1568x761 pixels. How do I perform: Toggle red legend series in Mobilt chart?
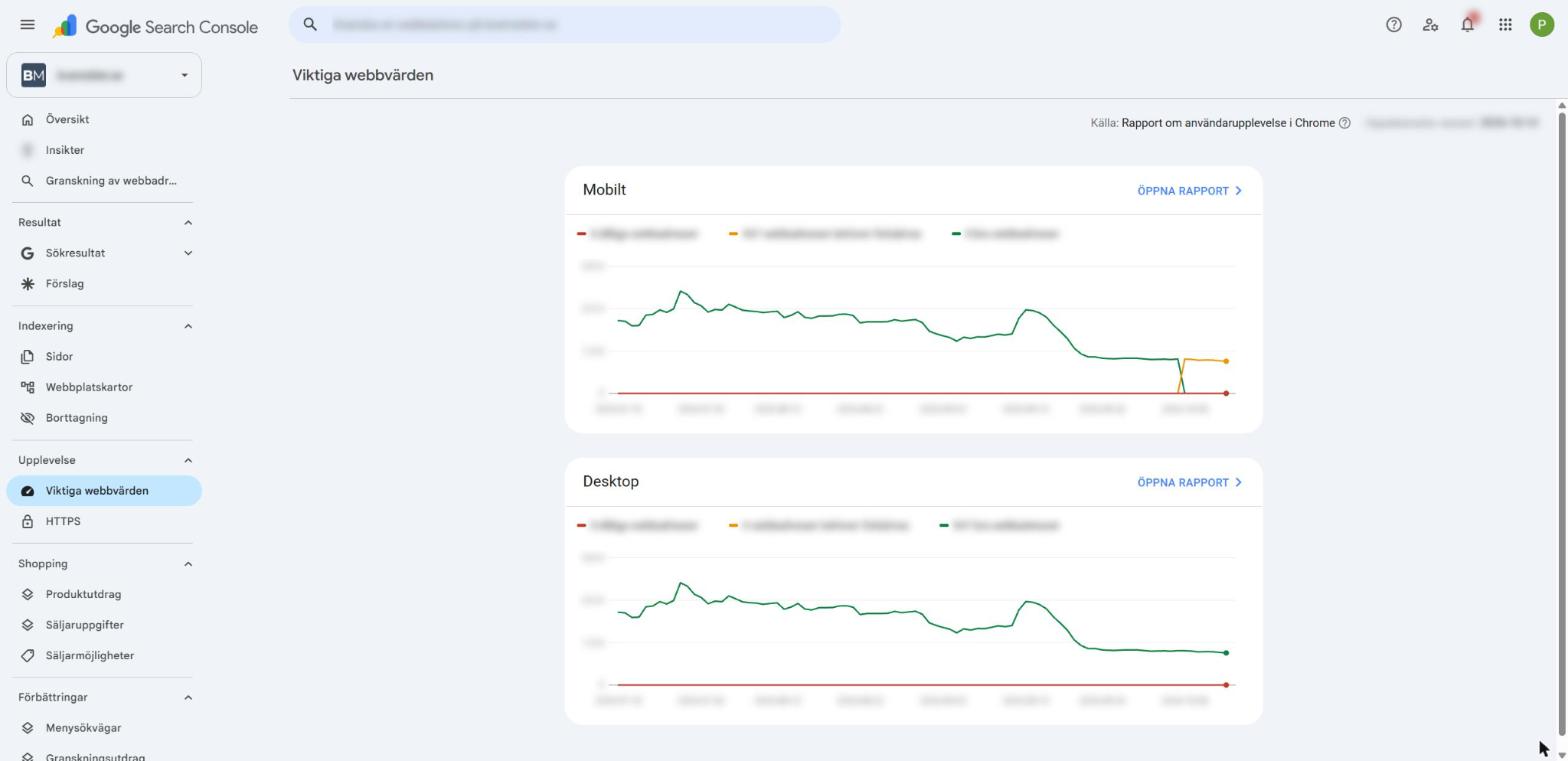point(637,234)
